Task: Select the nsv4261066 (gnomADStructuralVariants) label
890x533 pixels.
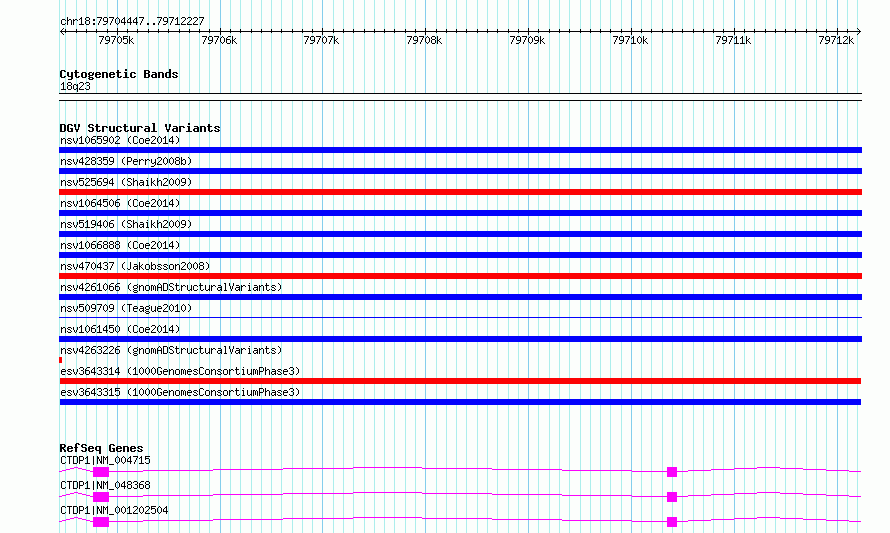Action: click(171, 287)
